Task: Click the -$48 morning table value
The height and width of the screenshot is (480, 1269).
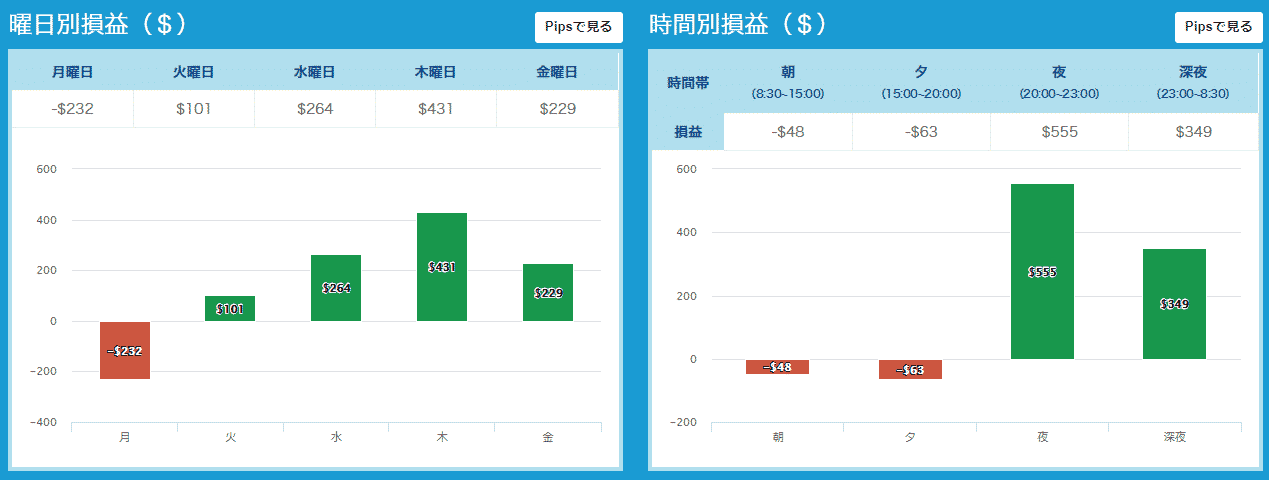Action: [788, 132]
